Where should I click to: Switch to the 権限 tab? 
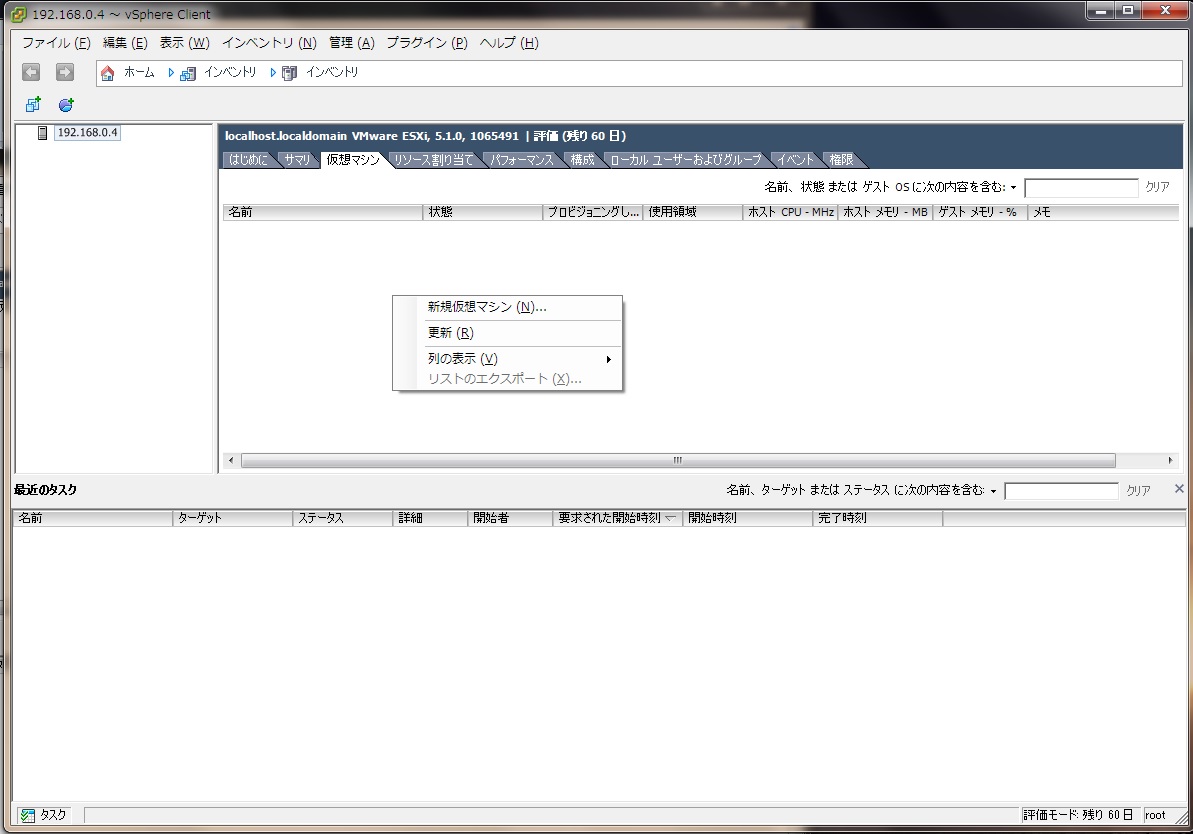(x=841, y=160)
